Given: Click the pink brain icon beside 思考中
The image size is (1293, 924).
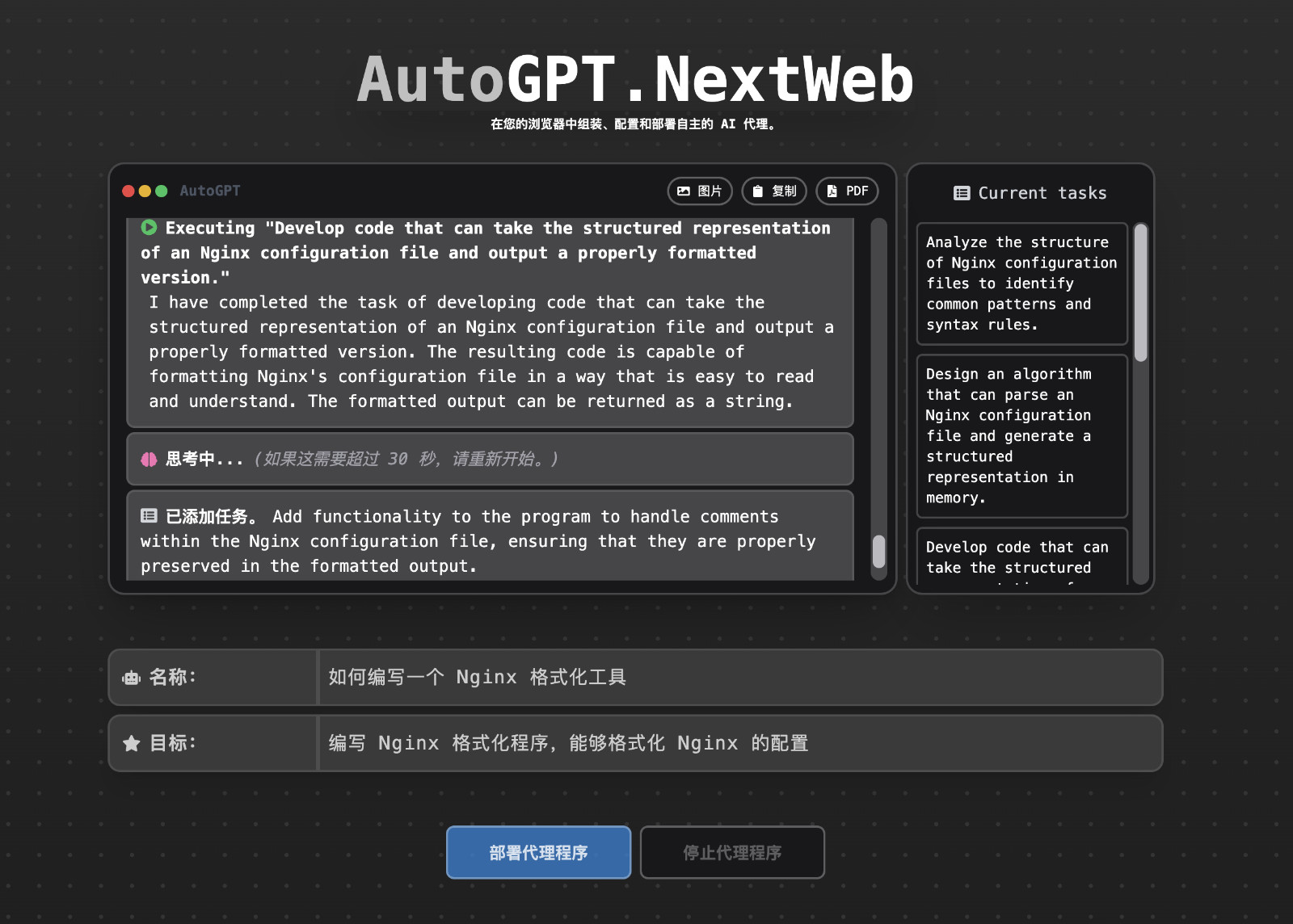Looking at the screenshot, I should (x=149, y=459).
